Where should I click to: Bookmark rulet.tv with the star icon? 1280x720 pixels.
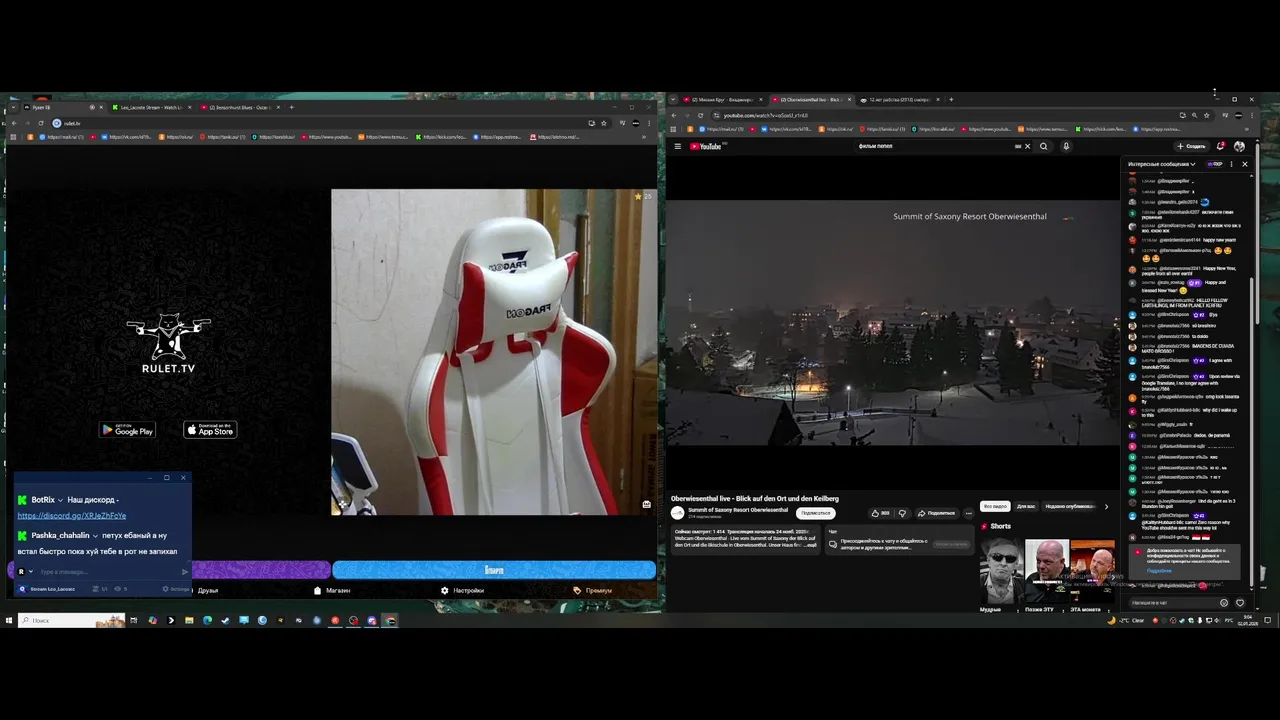coord(603,123)
